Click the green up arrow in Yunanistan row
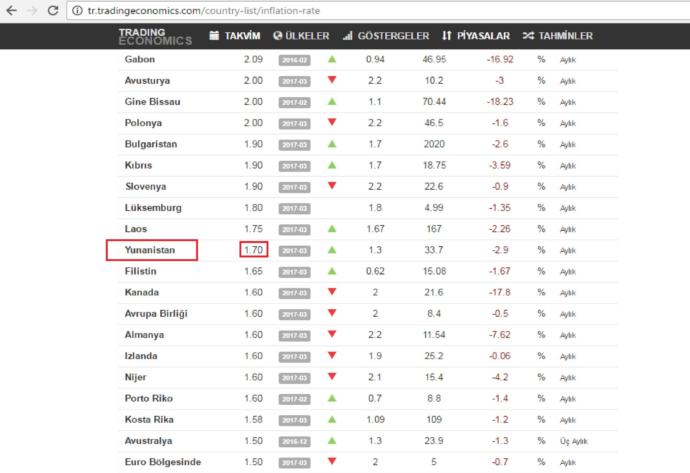Image resolution: width=690 pixels, height=473 pixels. pos(332,249)
